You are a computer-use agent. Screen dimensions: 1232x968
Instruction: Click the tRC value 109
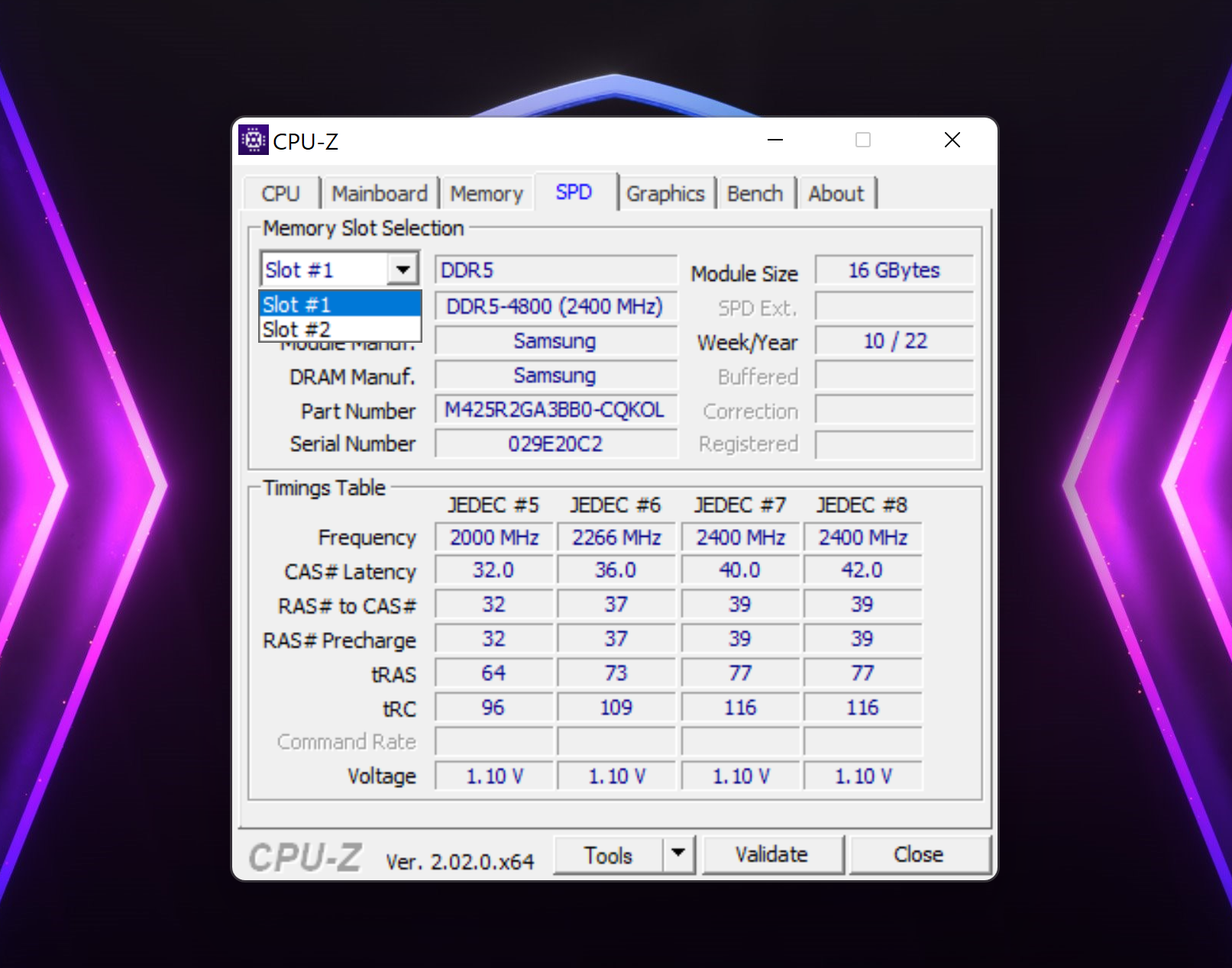click(x=616, y=708)
